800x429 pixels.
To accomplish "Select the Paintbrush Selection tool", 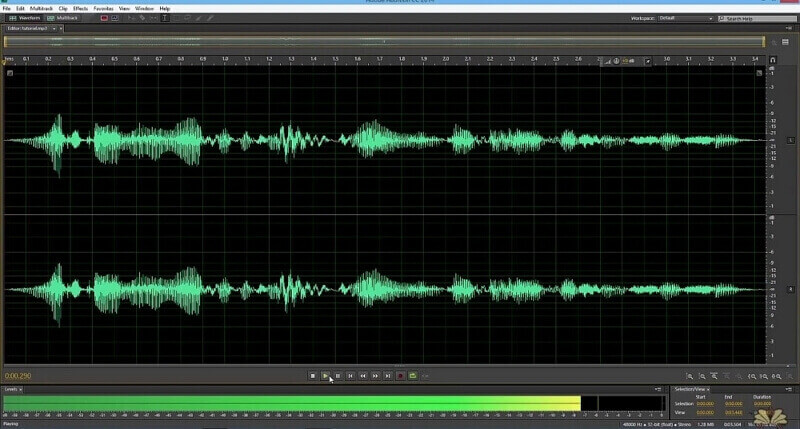I will (198, 18).
